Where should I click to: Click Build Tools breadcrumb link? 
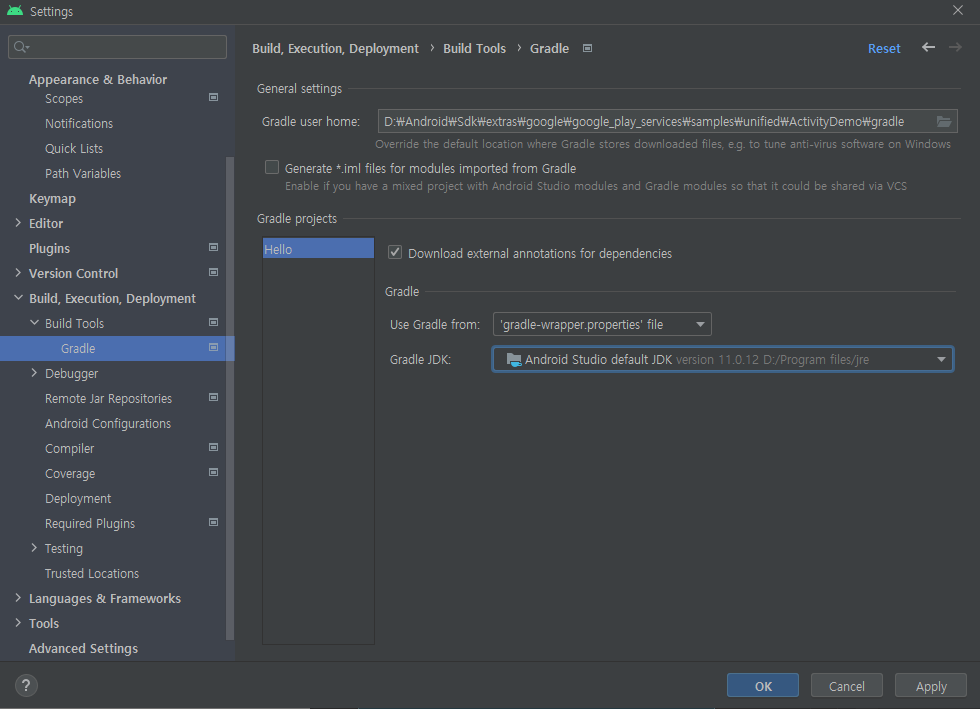tap(474, 48)
